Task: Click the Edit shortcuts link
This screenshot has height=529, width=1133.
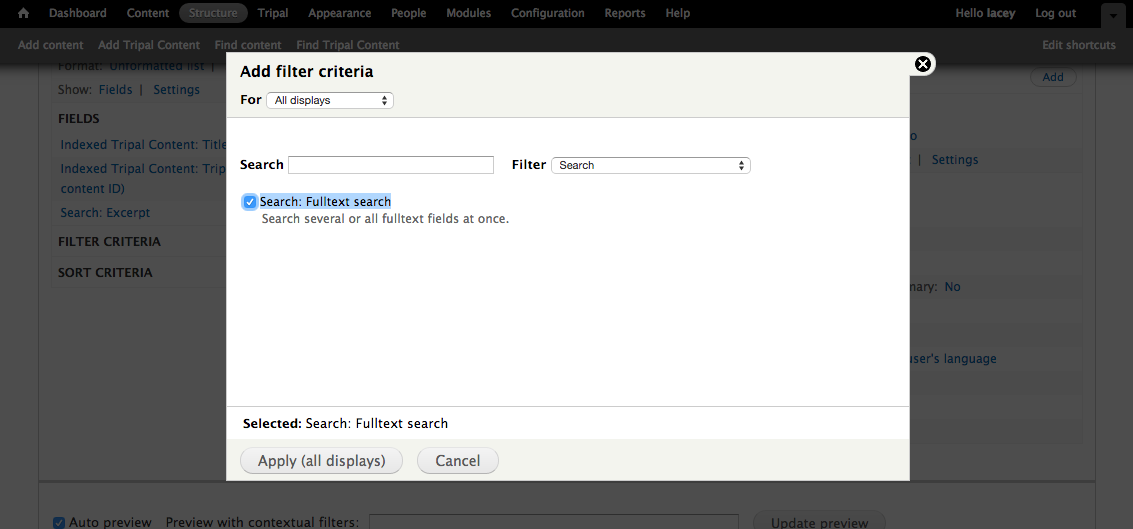Action: pos(1078,45)
